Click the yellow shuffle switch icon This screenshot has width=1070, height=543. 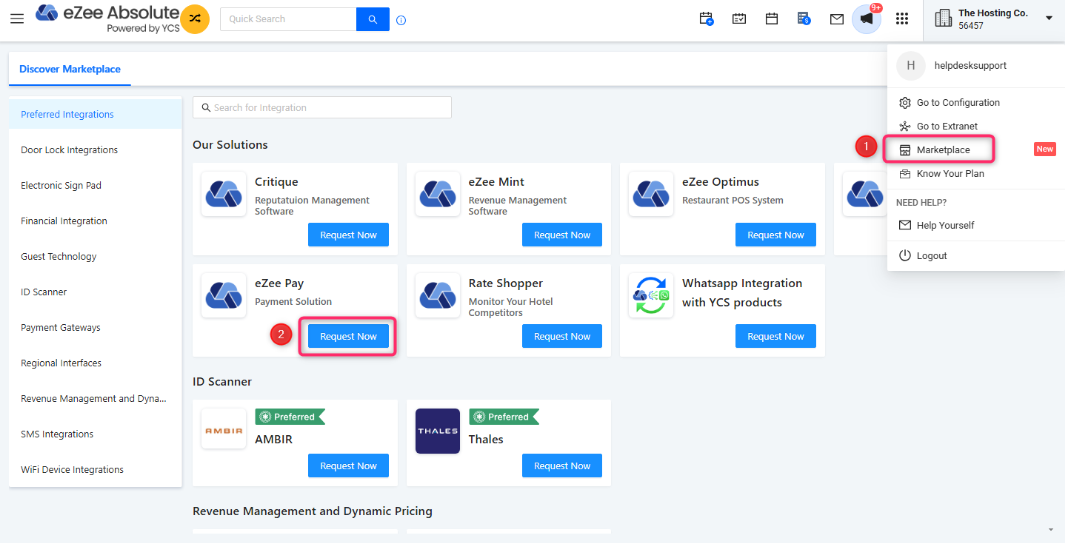(195, 19)
